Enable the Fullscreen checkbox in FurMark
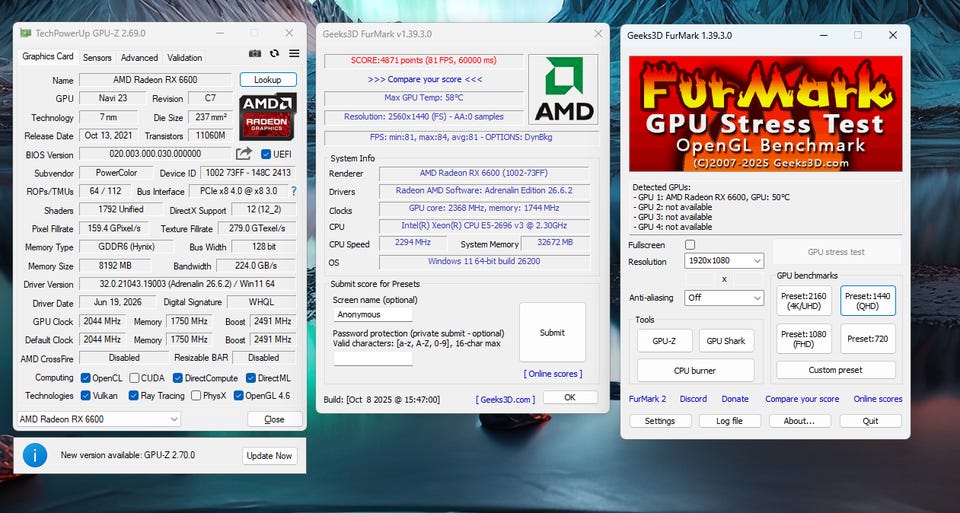Image resolution: width=960 pixels, height=513 pixels. (690, 245)
